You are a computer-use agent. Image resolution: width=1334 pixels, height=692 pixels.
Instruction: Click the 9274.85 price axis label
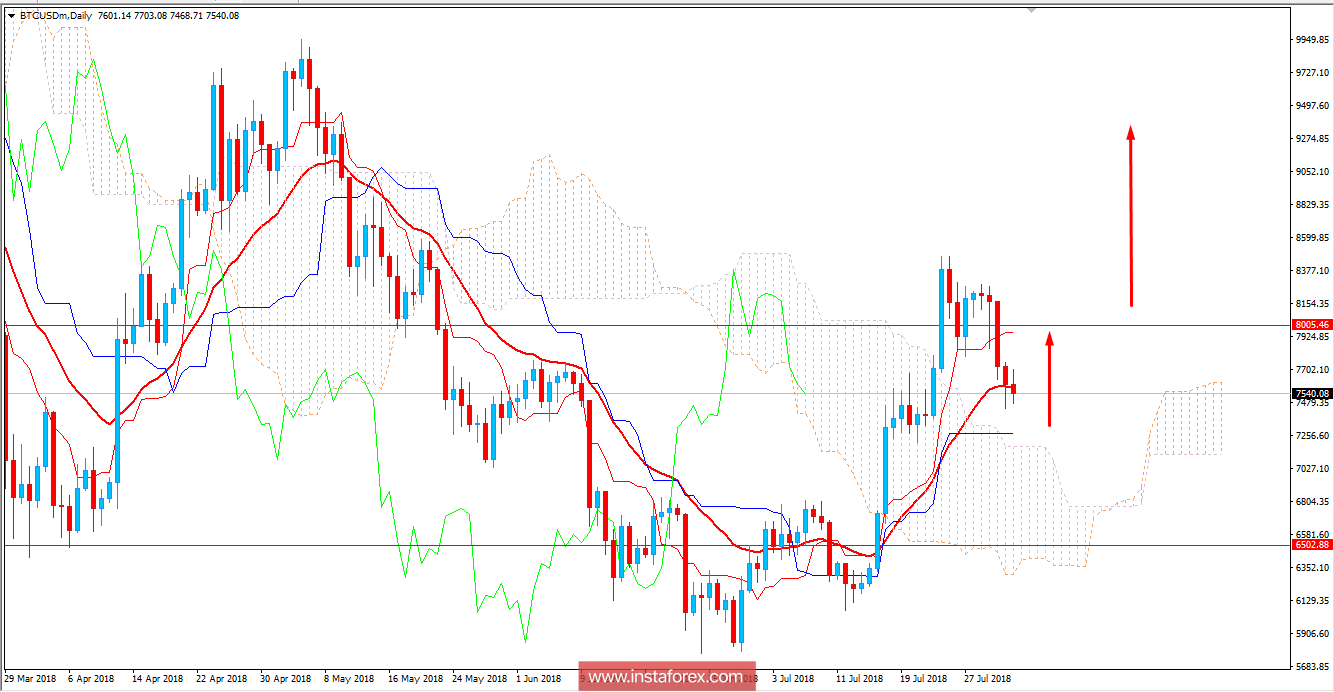click(1311, 139)
